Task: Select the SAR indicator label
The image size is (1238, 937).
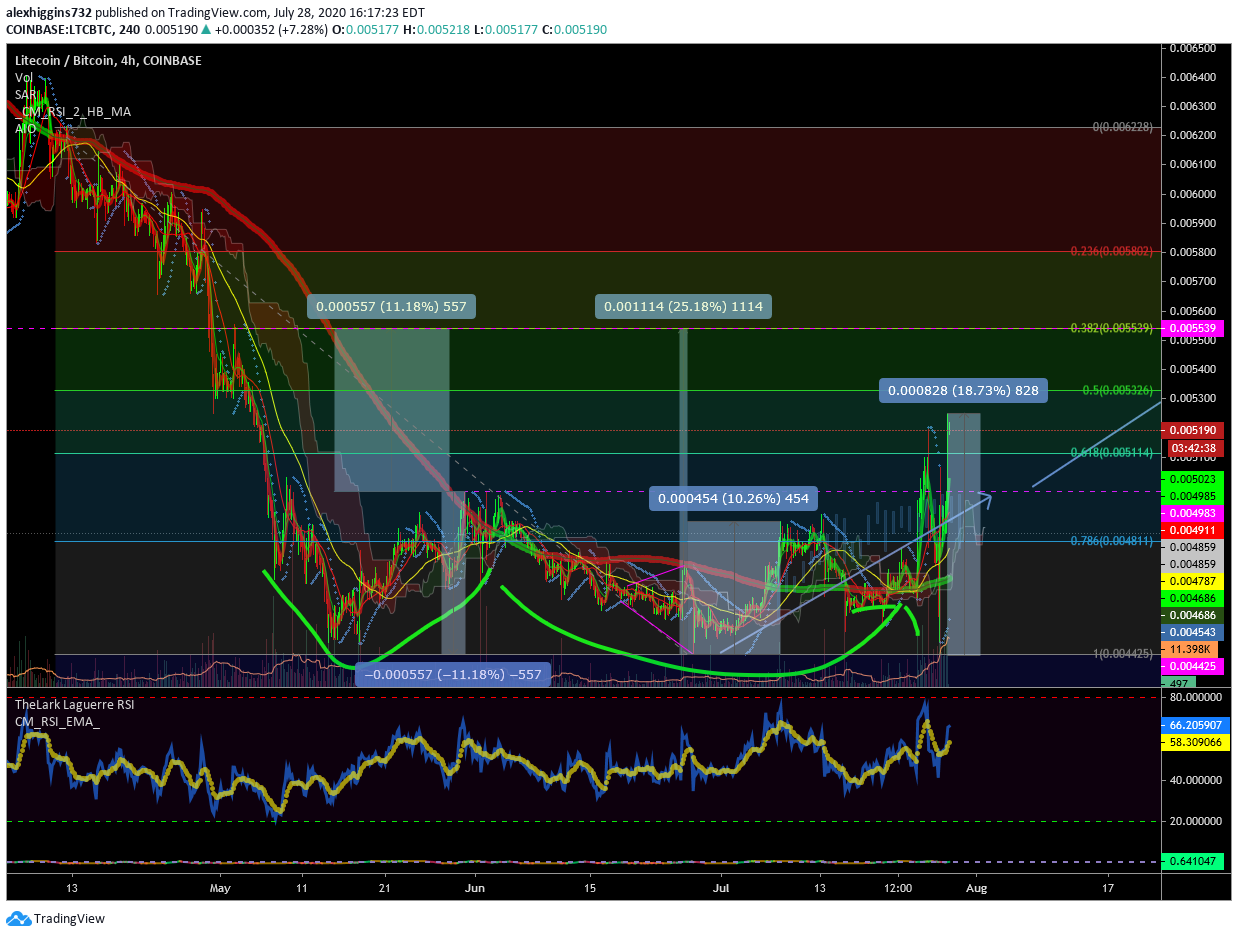Action: tap(25, 94)
